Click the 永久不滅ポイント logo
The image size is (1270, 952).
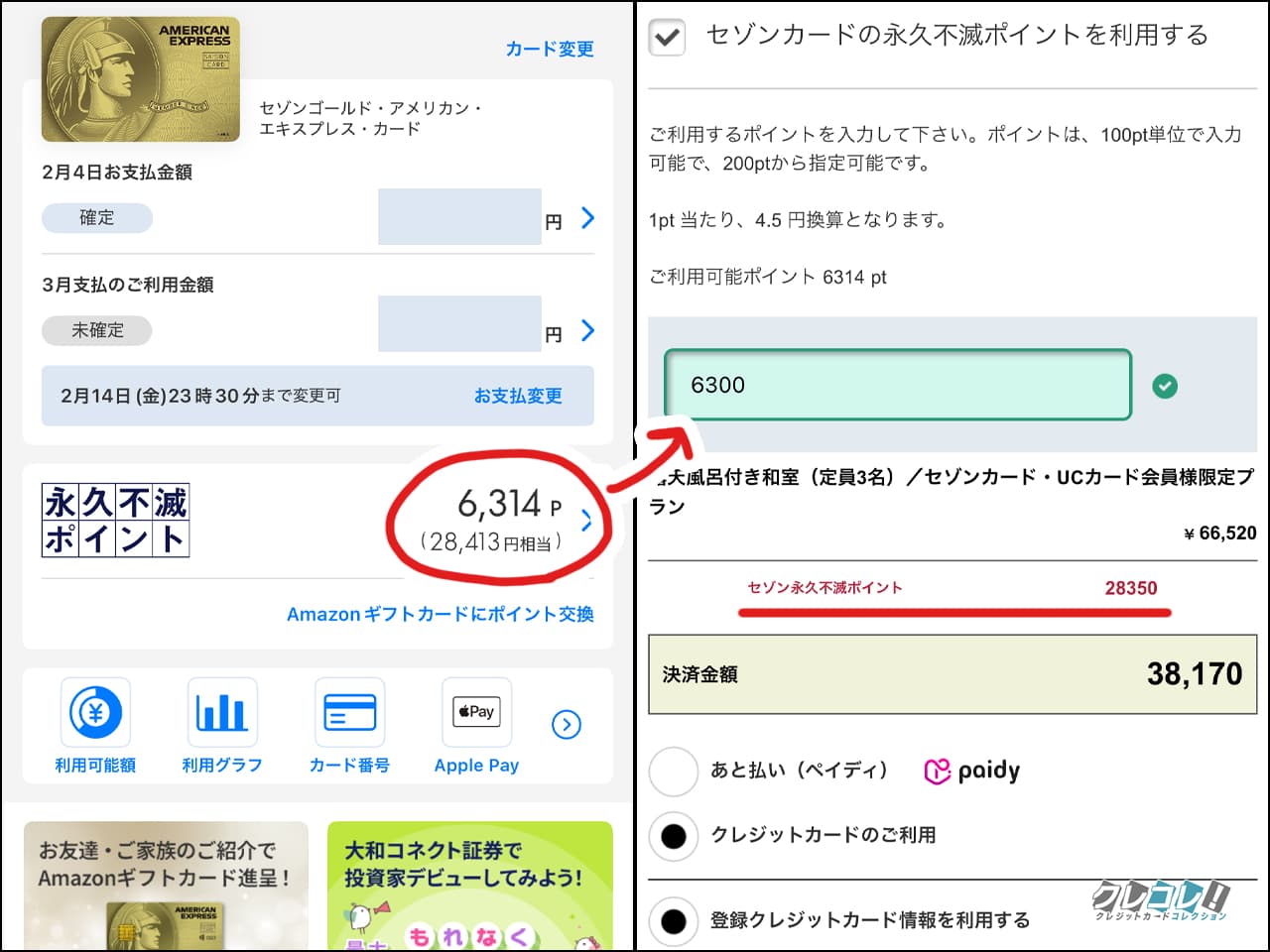[x=115, y=520]
